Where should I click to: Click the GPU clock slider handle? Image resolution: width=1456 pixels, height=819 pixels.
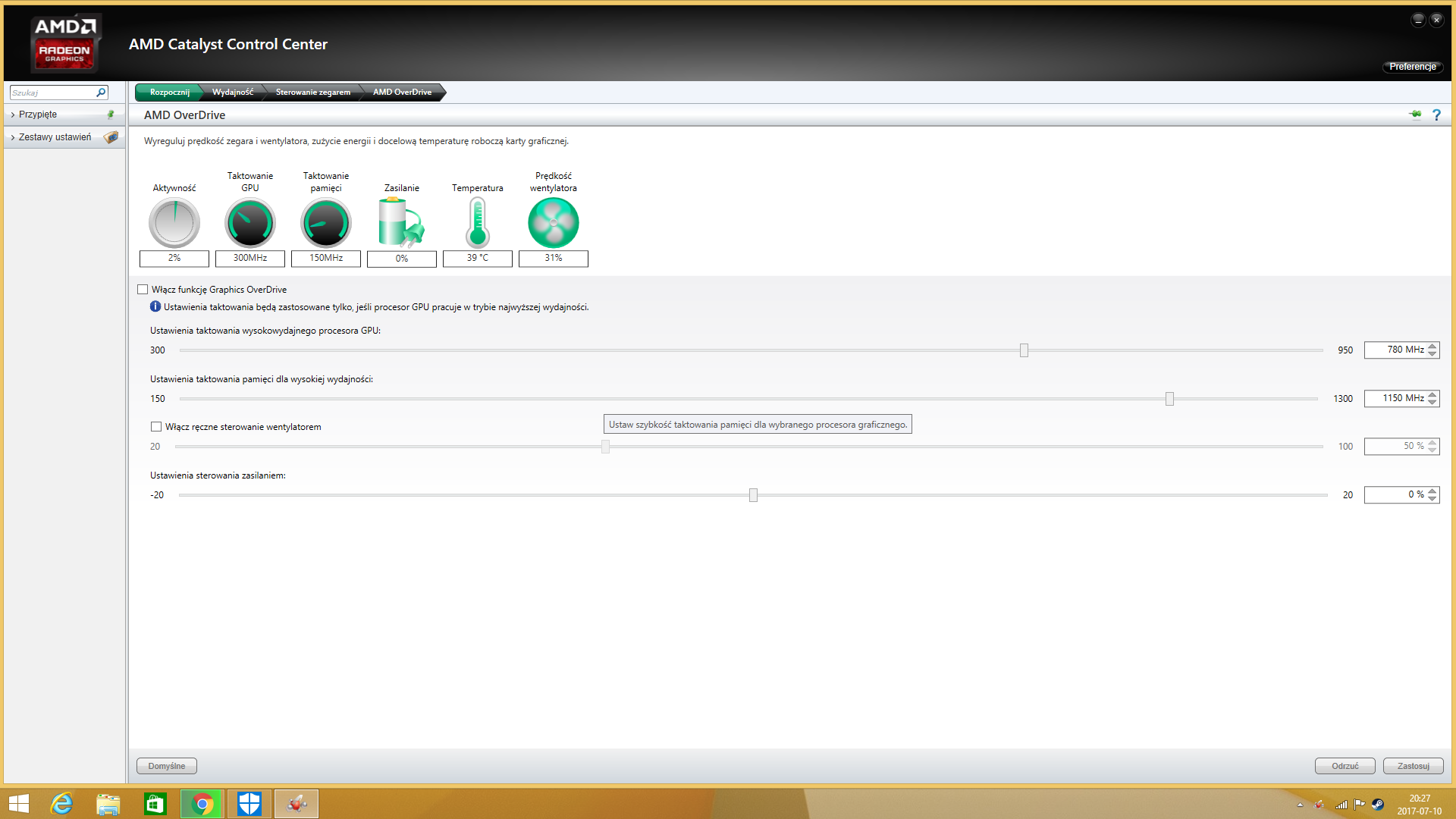tap(1024, 350)
